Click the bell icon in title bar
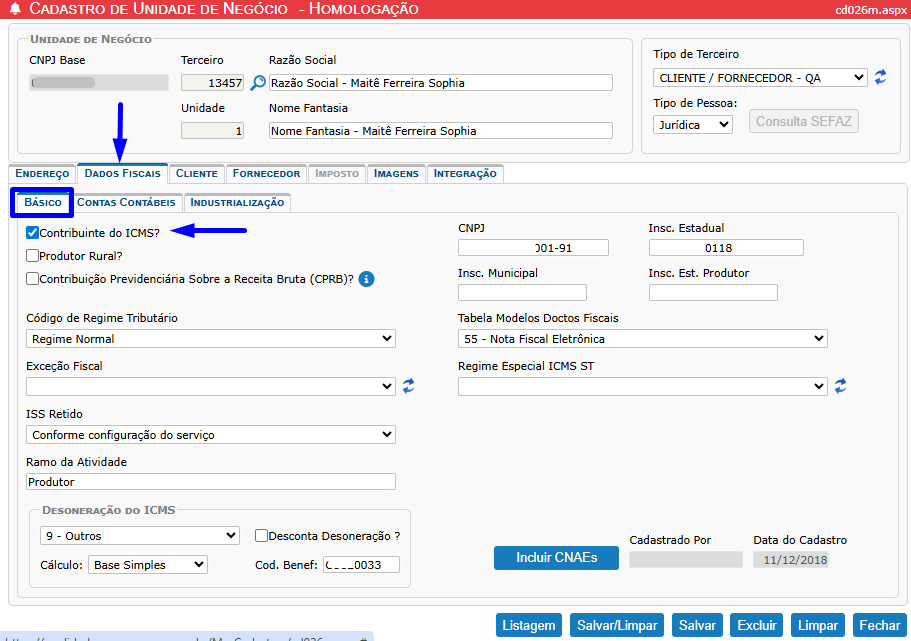The height and width of the screenshot is (641, 911). [14, 10]
